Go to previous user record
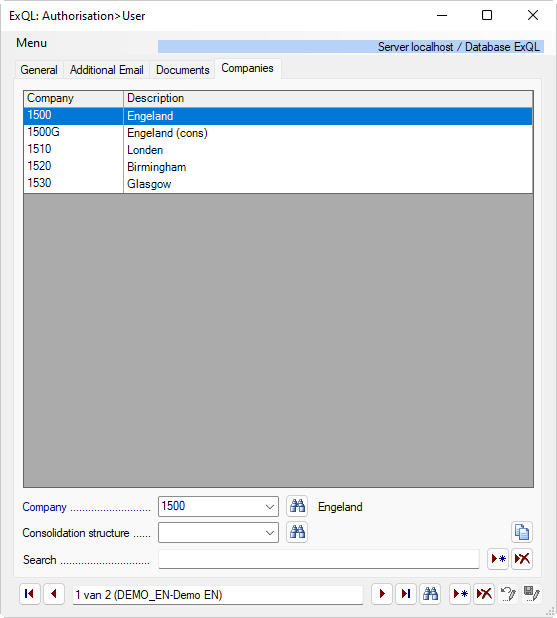Image resolution: width=557 pixels, height=618 pixels. point(54,594)
